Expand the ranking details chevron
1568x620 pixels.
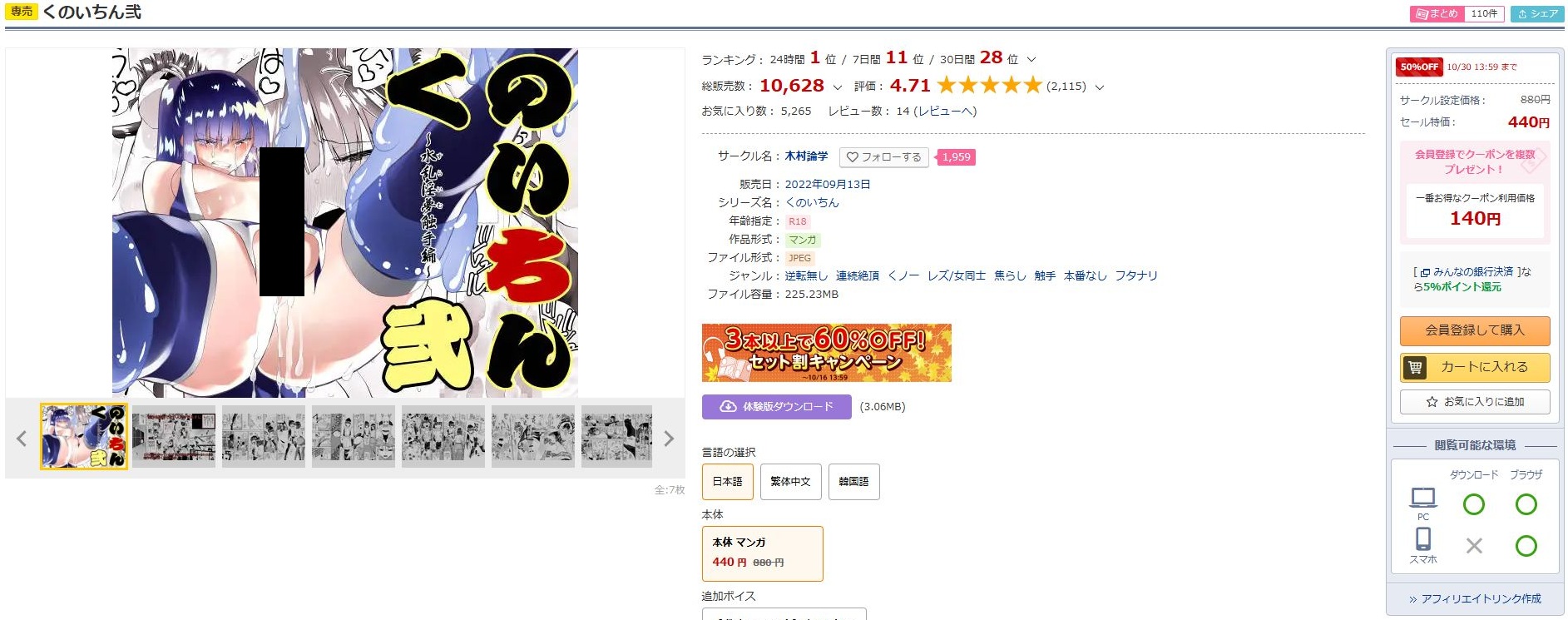[x=1031, y=60]
